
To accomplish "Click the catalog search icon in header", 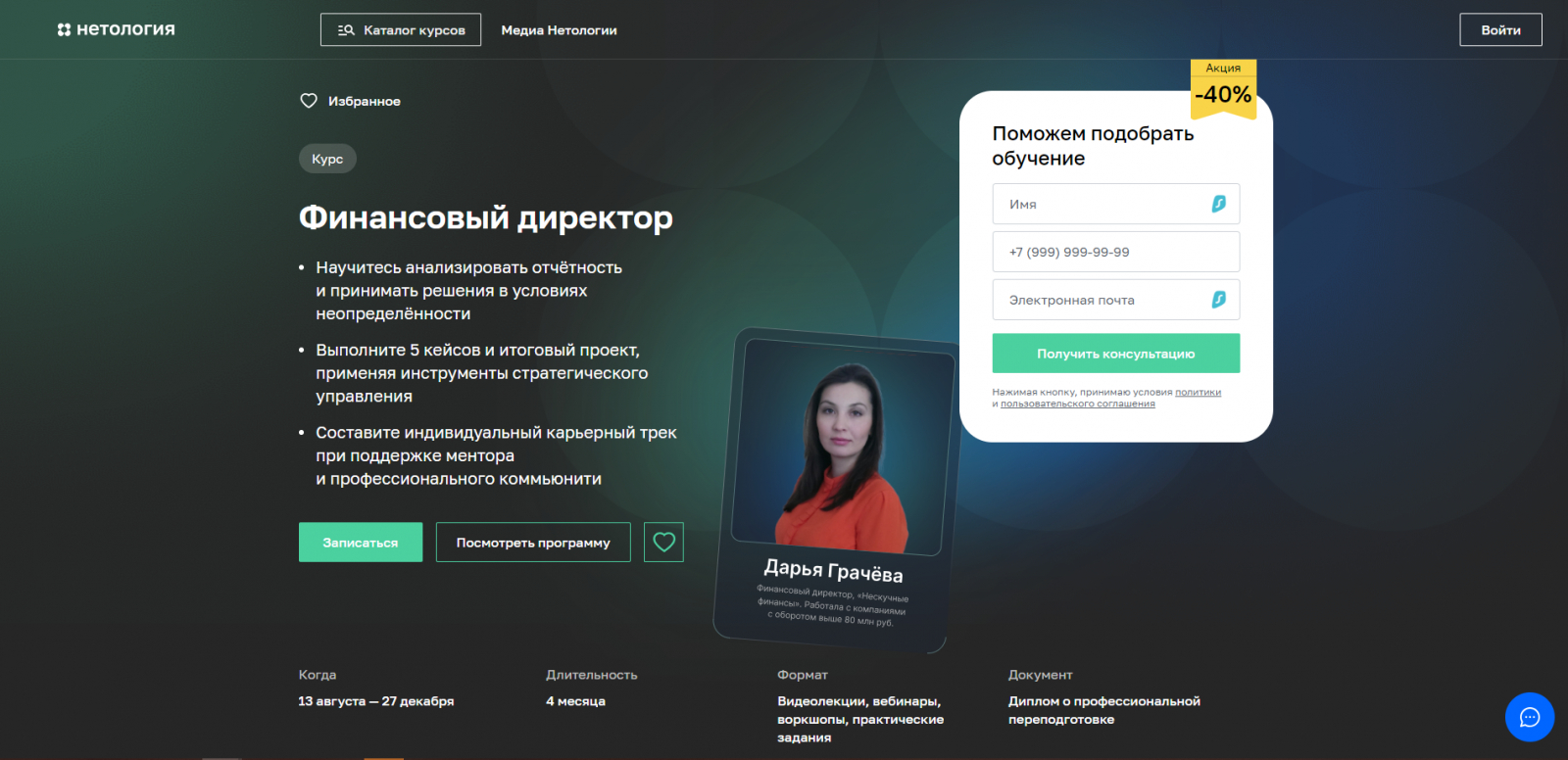I will tap(346, 30).
